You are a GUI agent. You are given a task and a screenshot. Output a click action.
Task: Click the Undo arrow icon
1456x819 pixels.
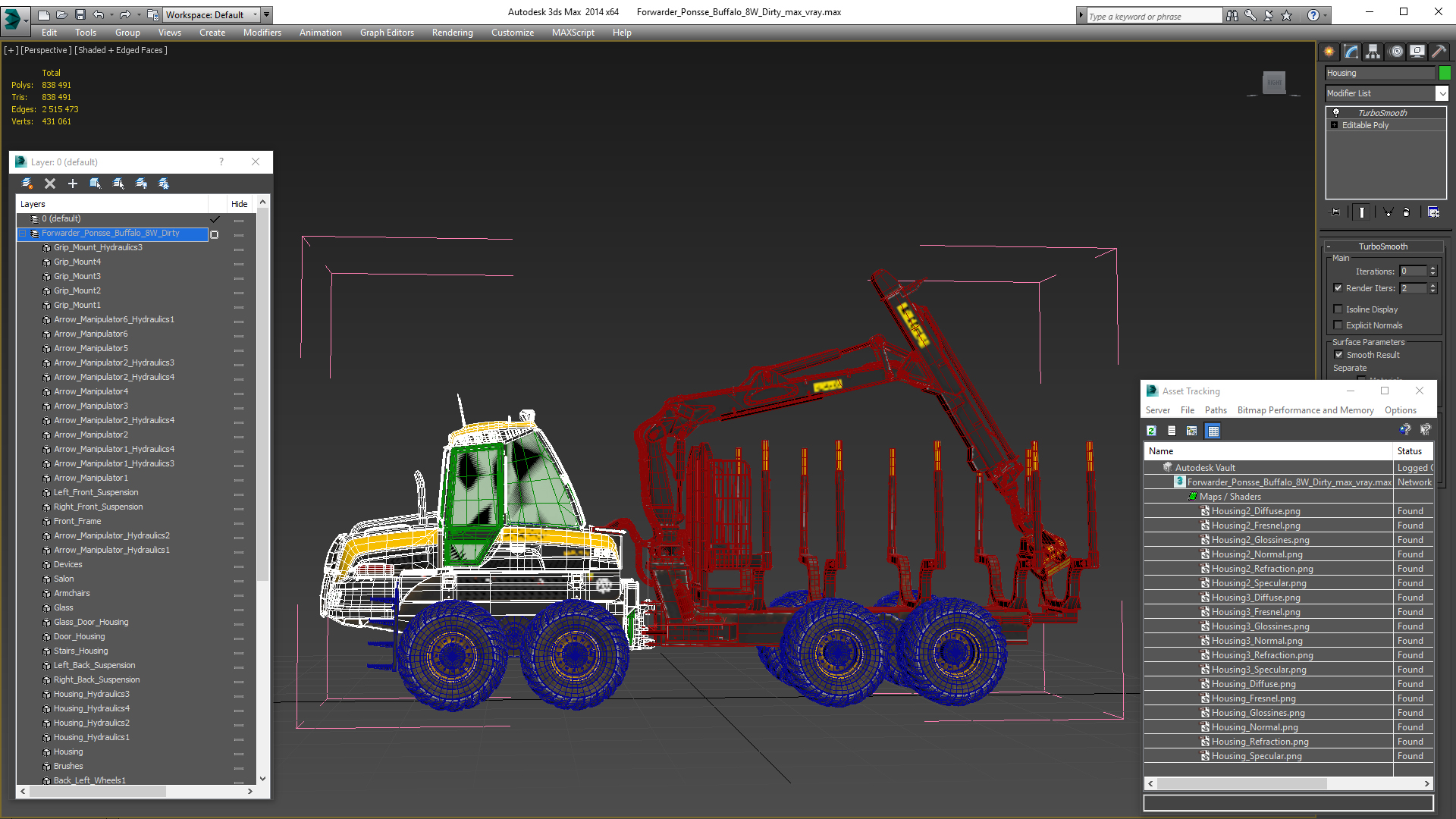click(98, 14)
